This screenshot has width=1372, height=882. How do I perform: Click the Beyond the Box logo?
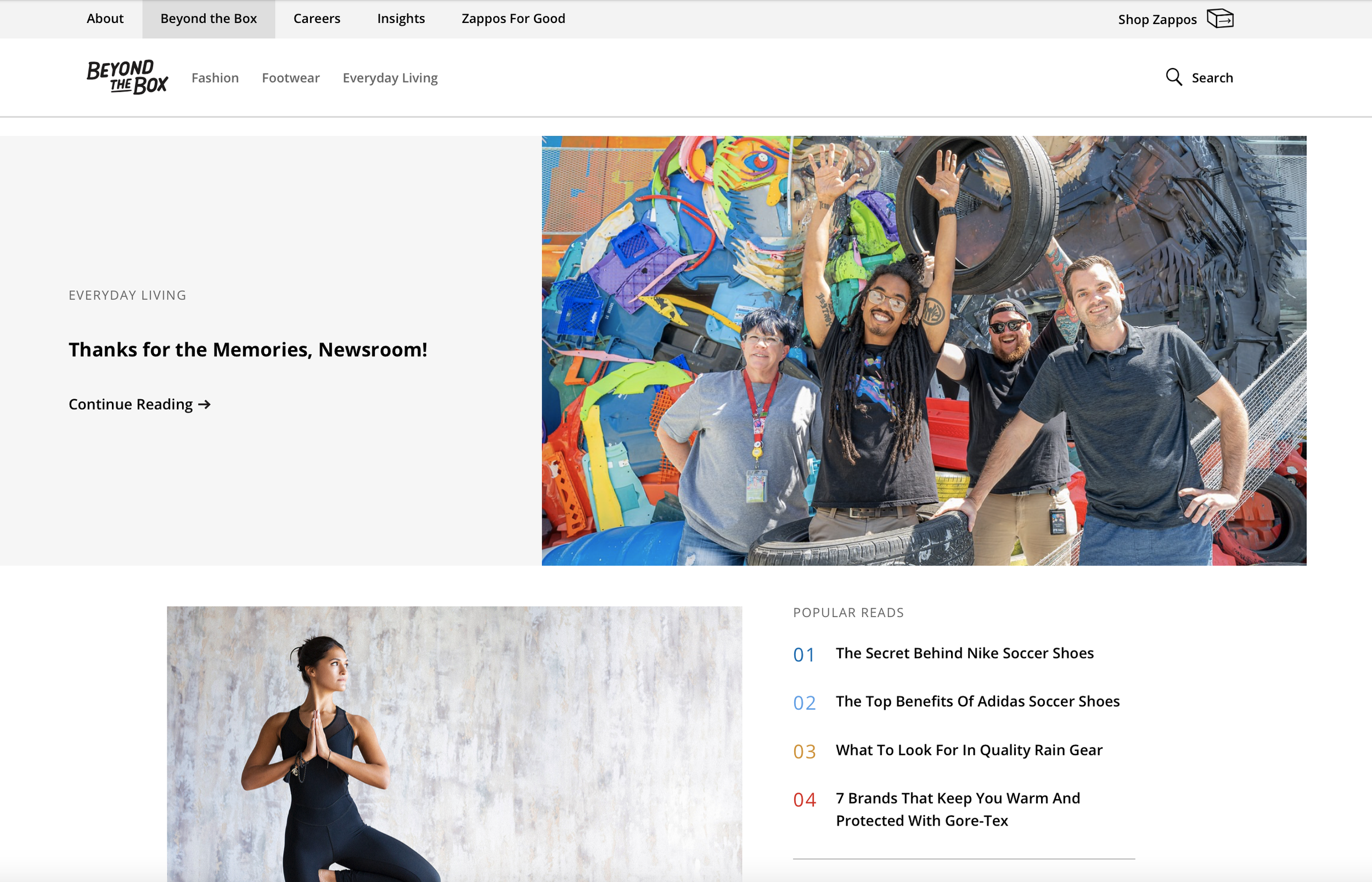click(127, 77)
